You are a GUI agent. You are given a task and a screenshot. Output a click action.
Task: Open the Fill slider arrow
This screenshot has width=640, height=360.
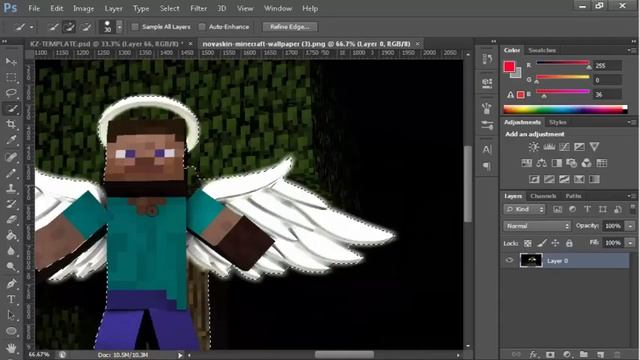631,243
